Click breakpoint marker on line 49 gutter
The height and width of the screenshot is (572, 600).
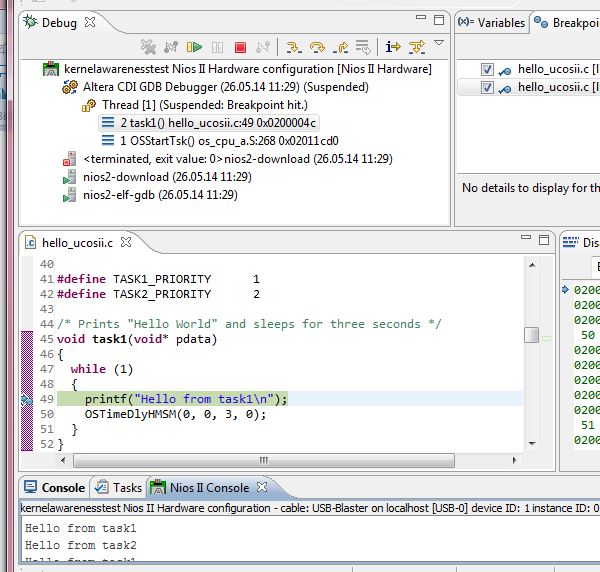[x=27, y=399]
